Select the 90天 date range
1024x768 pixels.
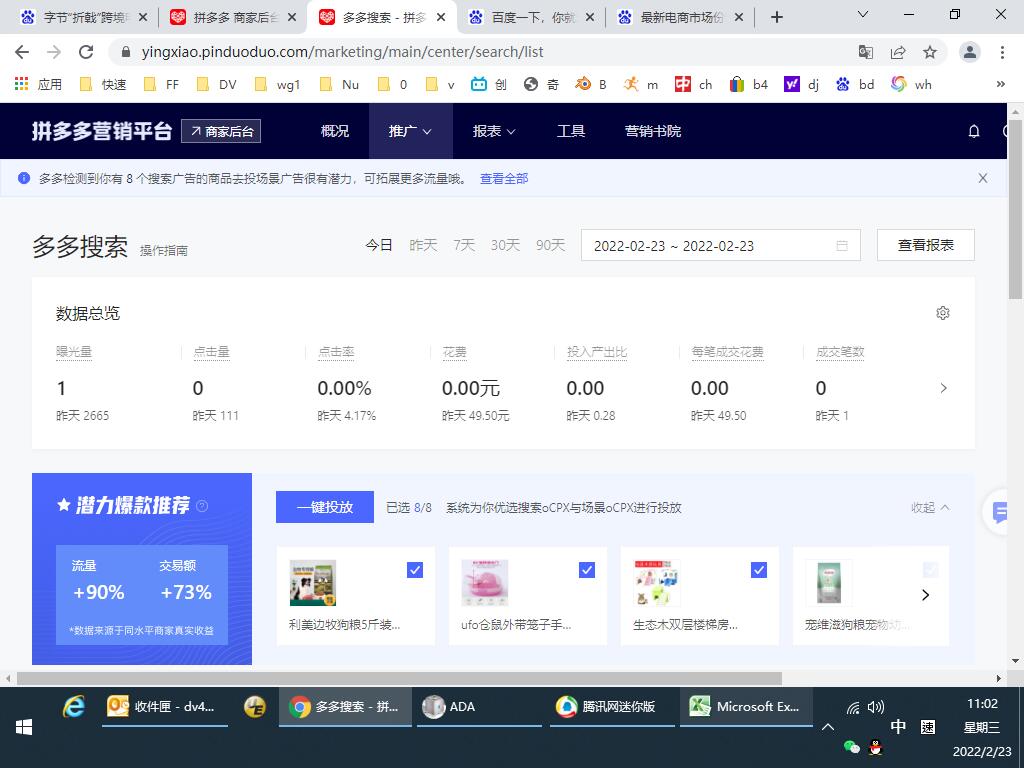[550, 245]
